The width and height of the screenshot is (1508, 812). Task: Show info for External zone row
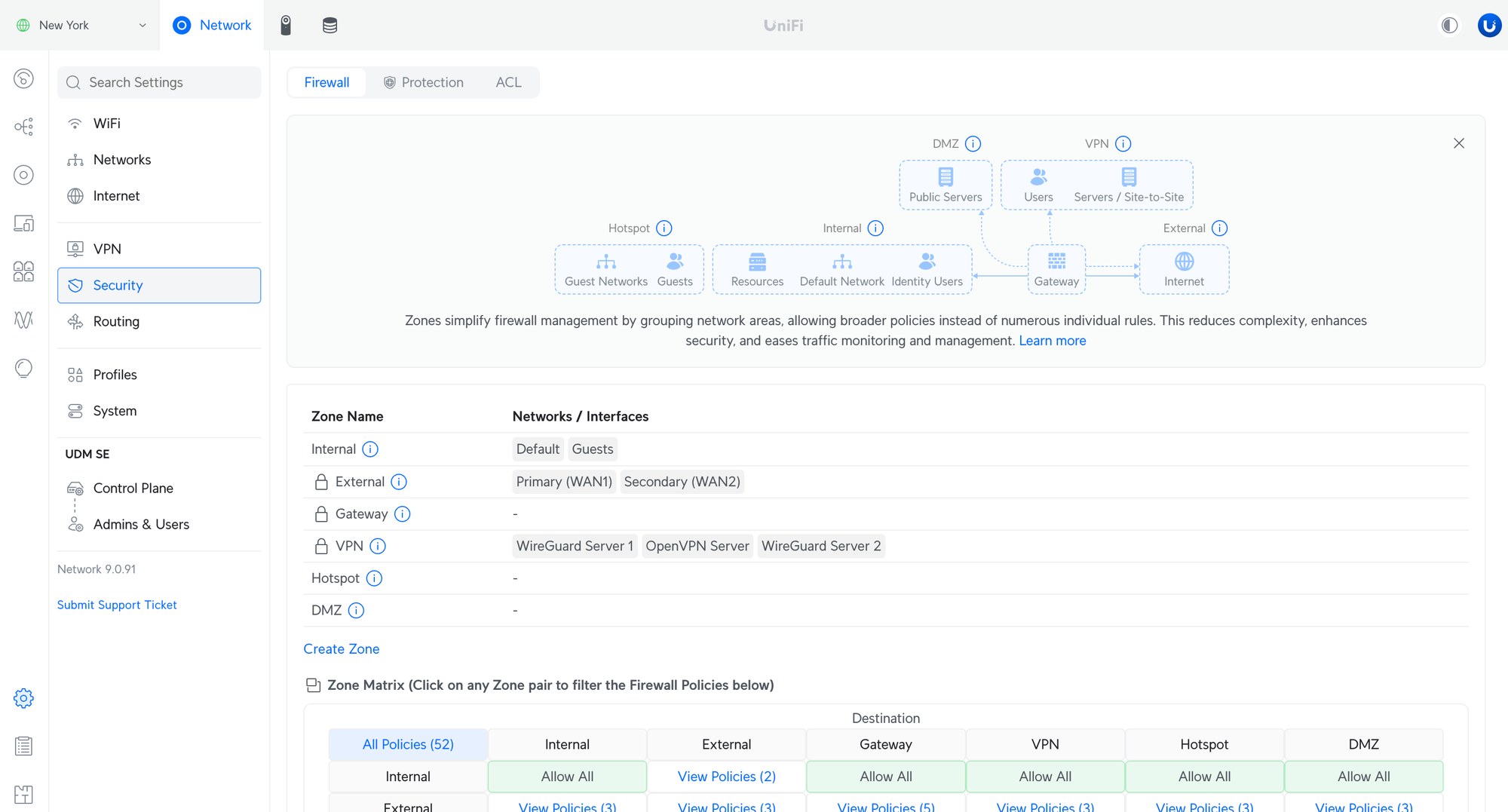[x=399, y=482]
